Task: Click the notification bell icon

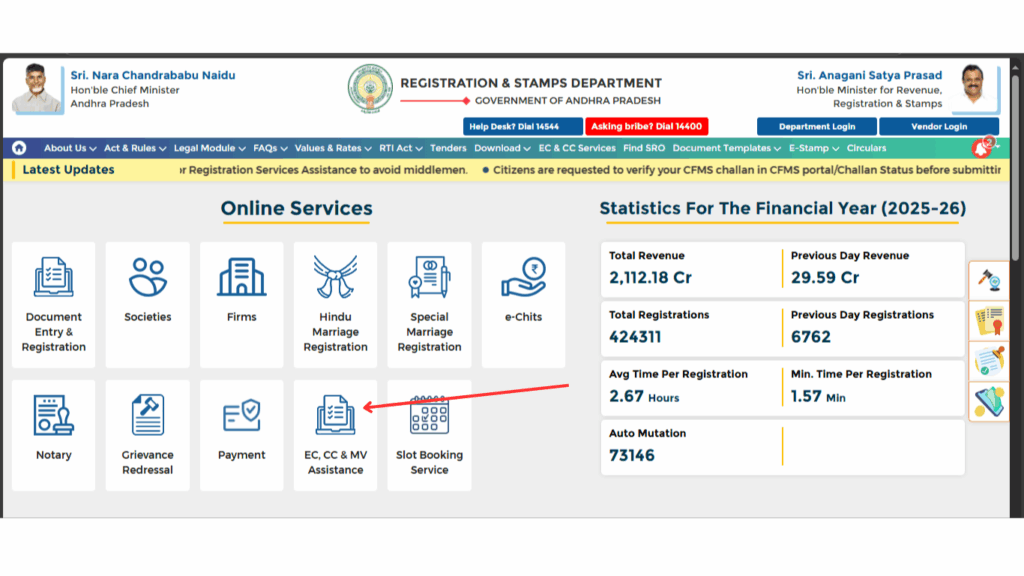Action: pos(983,148)
